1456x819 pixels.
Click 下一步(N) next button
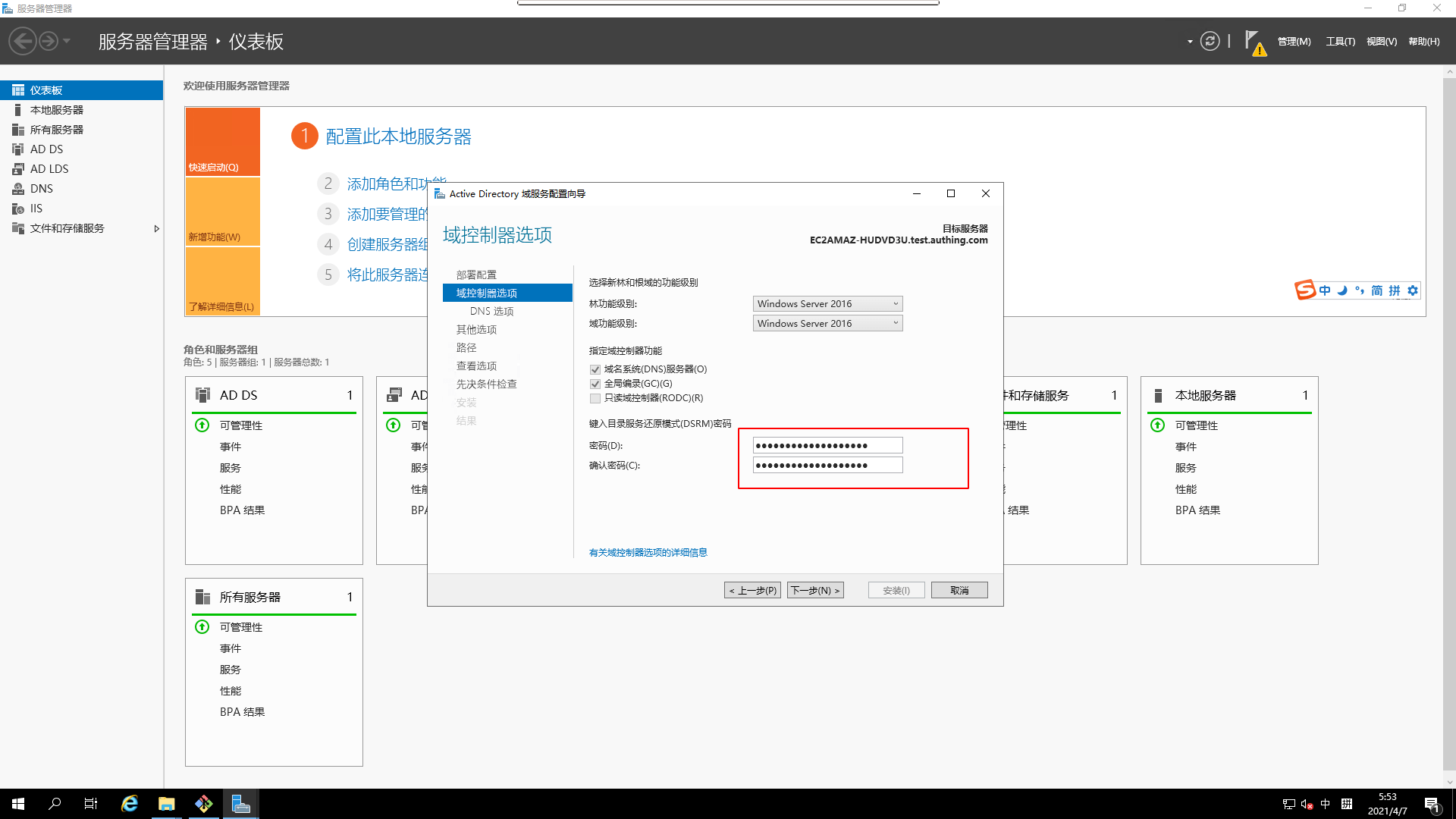tap(815, 590)
